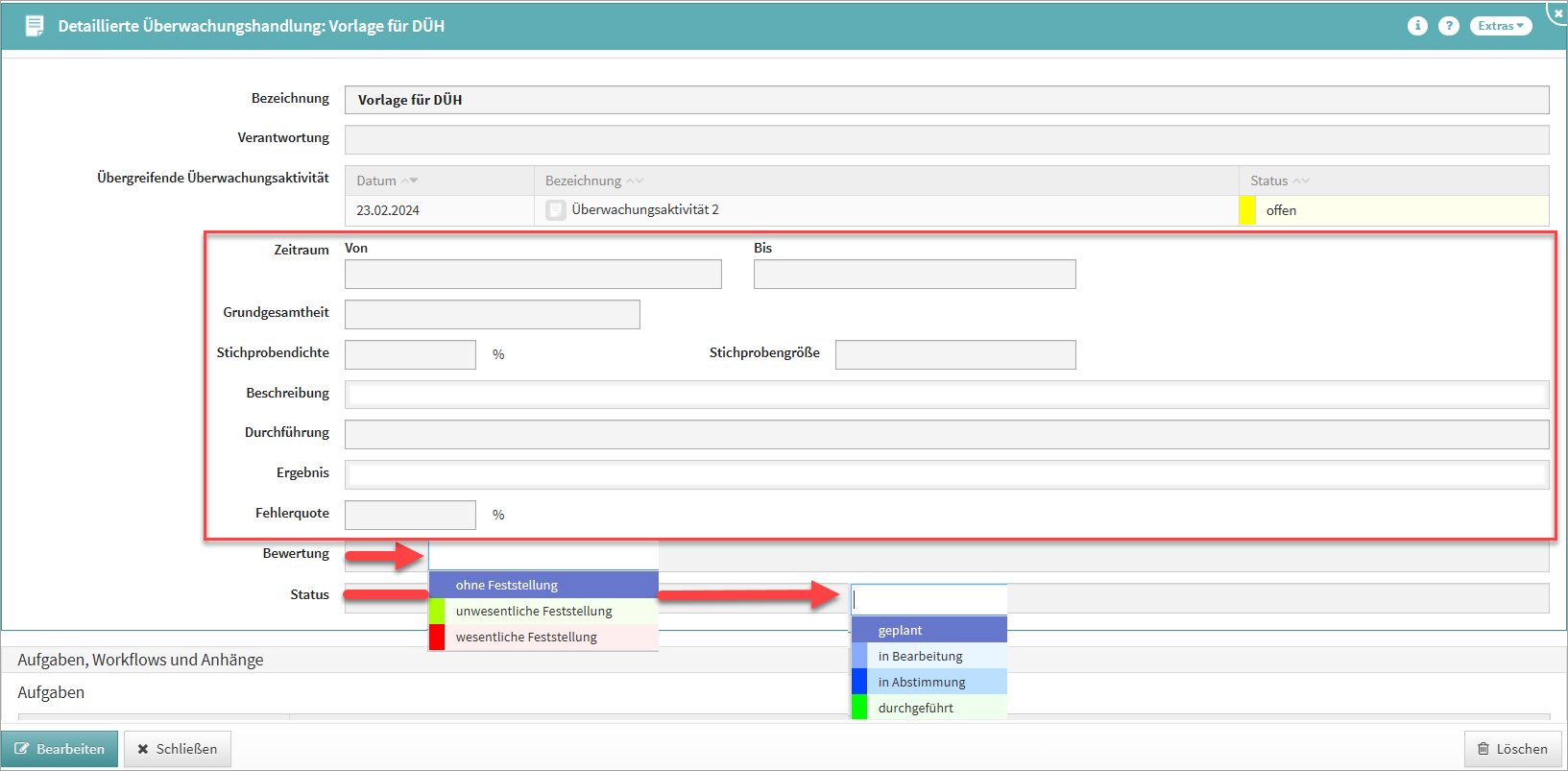This screenshot has height=771, width=1568.
Task: Sort table by Datum column arrows
Action: [x=410, y=181]
